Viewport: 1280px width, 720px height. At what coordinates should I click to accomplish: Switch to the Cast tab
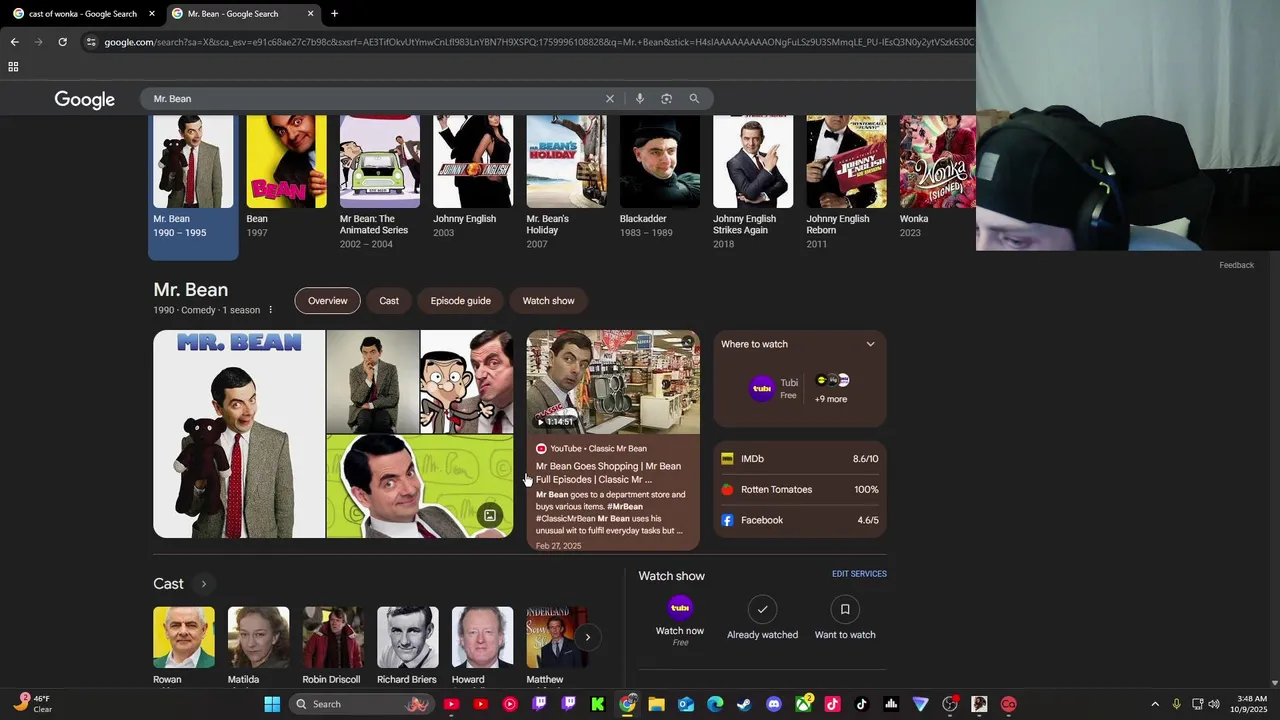389,301
